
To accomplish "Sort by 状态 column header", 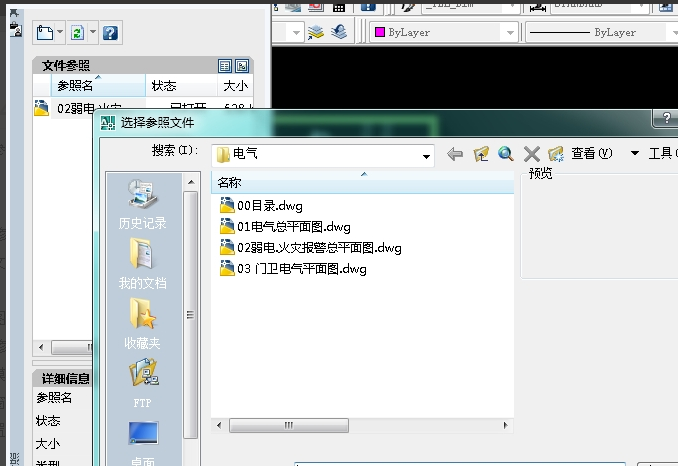I will pyautogui.click(x=181, y=85).
